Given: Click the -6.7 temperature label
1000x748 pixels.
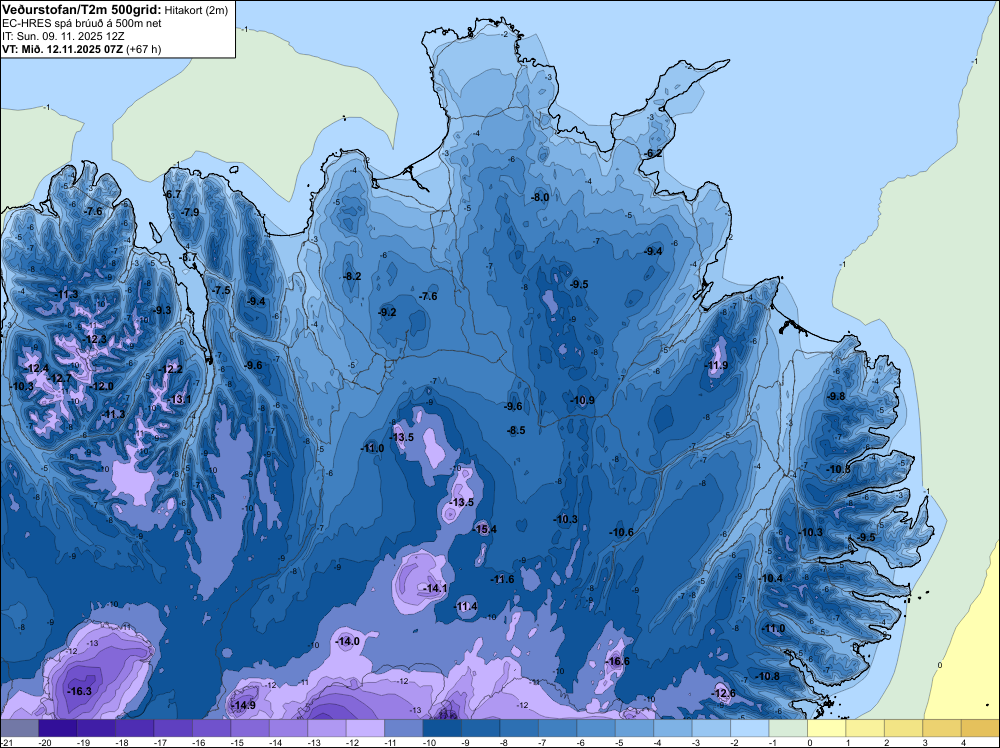Looking at the screenshot, I should (173, 194).
